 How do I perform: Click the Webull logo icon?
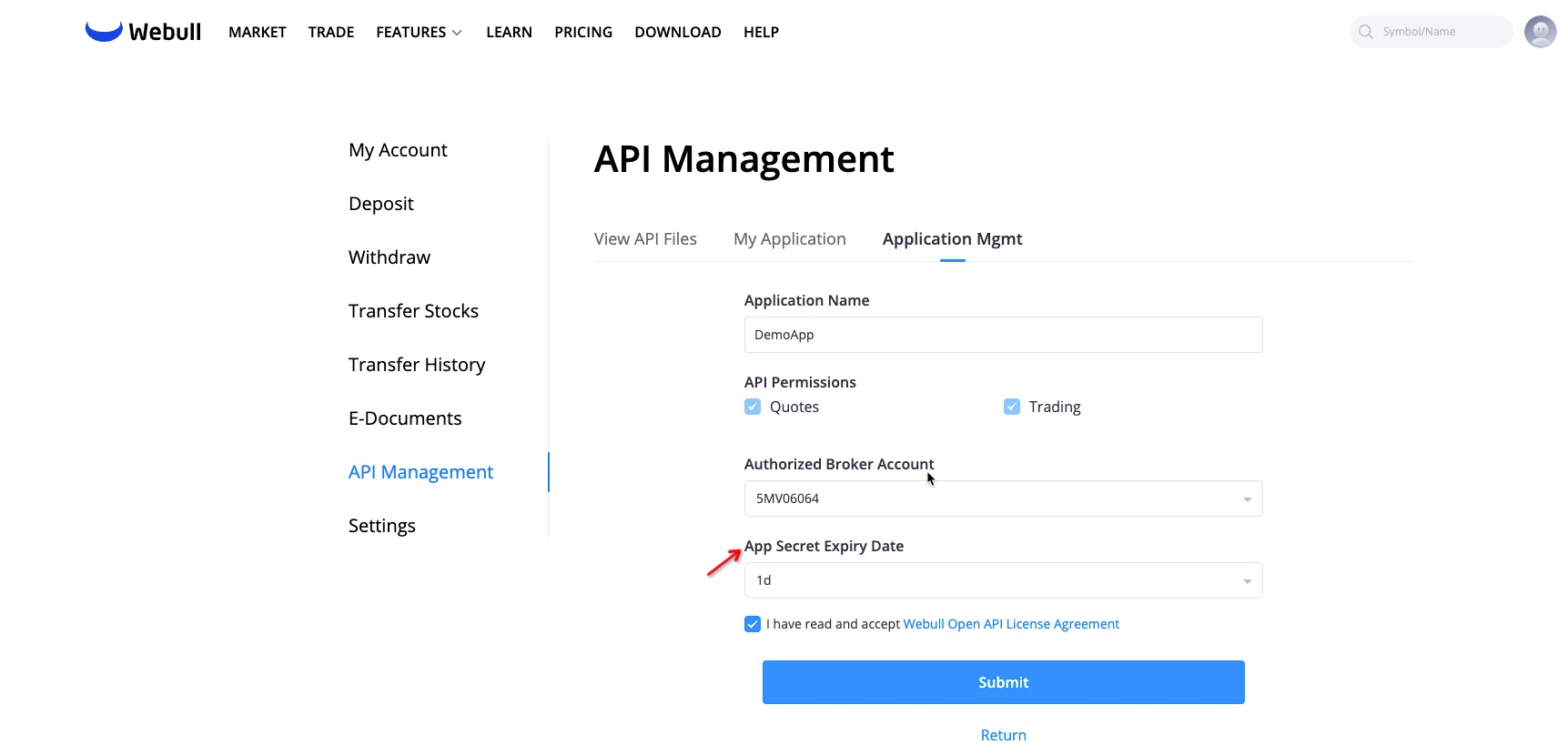104,32
